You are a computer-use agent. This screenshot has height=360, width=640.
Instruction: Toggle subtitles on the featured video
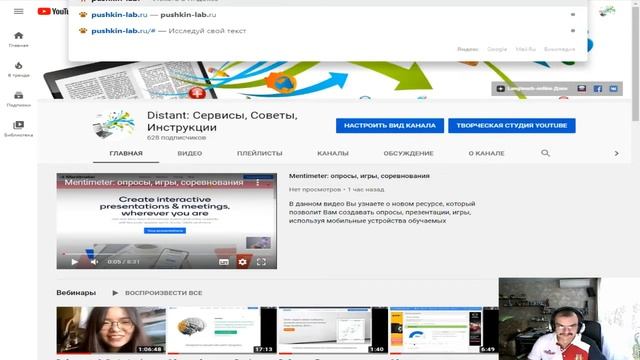click(224, 262)
